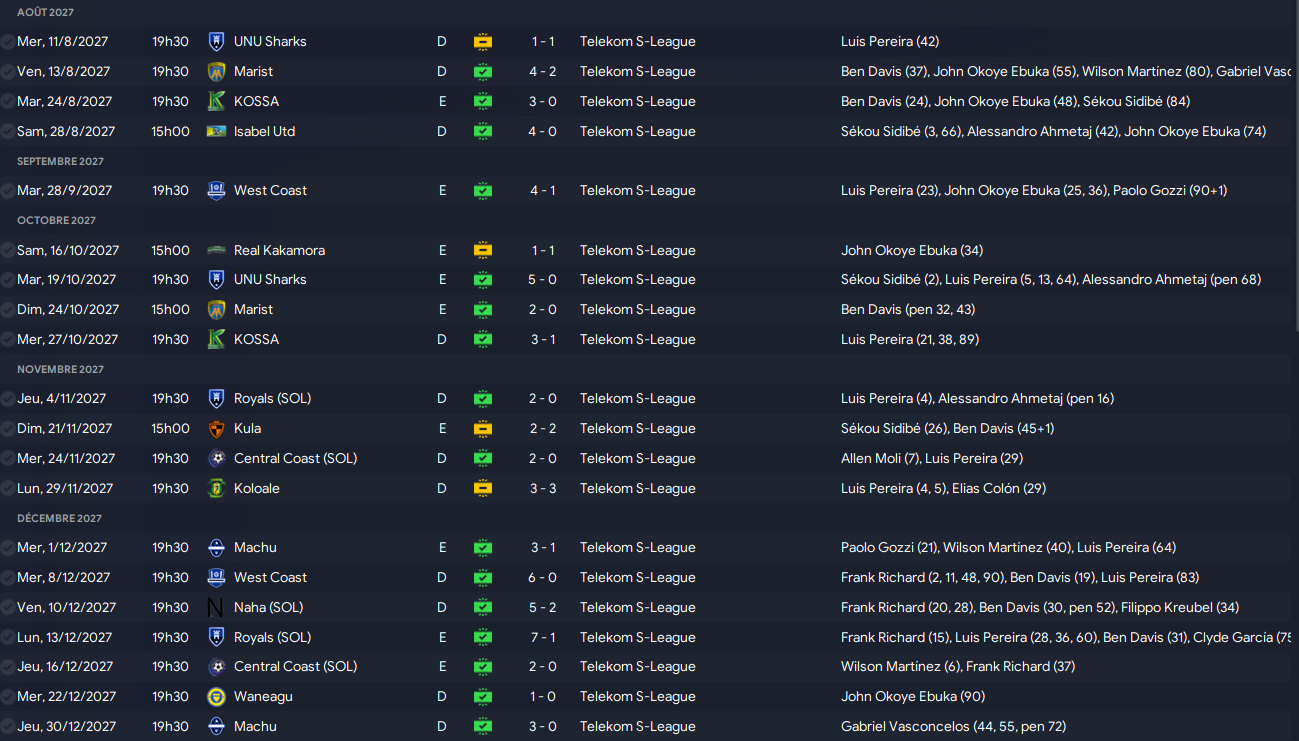Viewport: 1299px width, 741px height.
Task: Click the UNU Sharks crest on 11/8/2027
Action: coord(216,41)
